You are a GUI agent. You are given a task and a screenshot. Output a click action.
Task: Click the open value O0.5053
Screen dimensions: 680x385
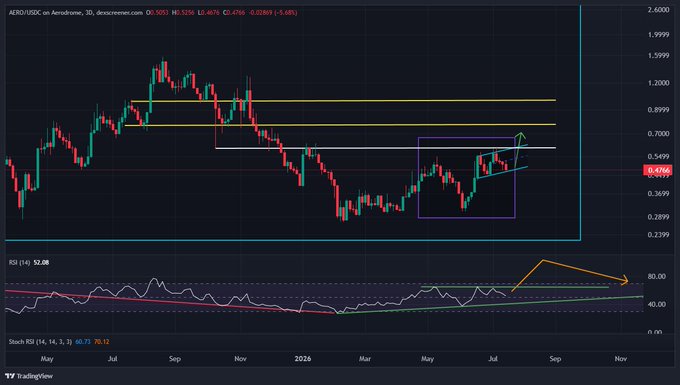pyautogui.click(x=157, y=13)
